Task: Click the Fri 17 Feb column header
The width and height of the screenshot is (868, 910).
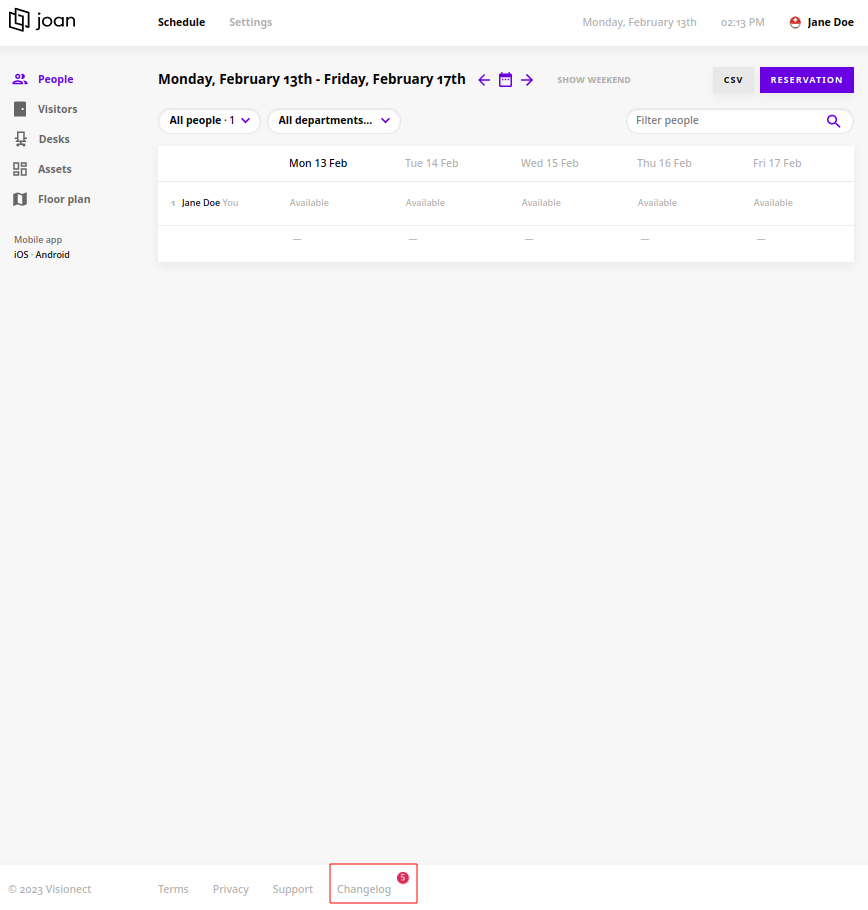Action: (x=777, y=163)
